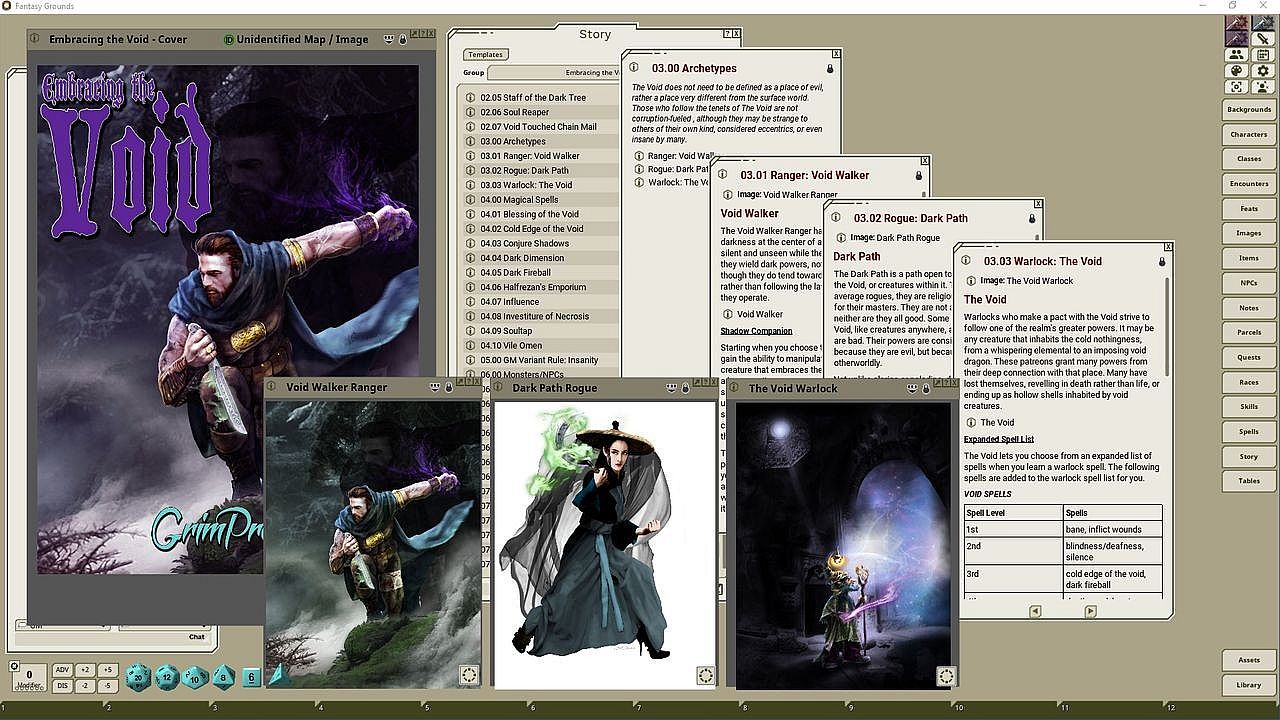Open the Feats sidebar tab
The width and height of the screenshot is (1280, 720).
(1249, 208)
